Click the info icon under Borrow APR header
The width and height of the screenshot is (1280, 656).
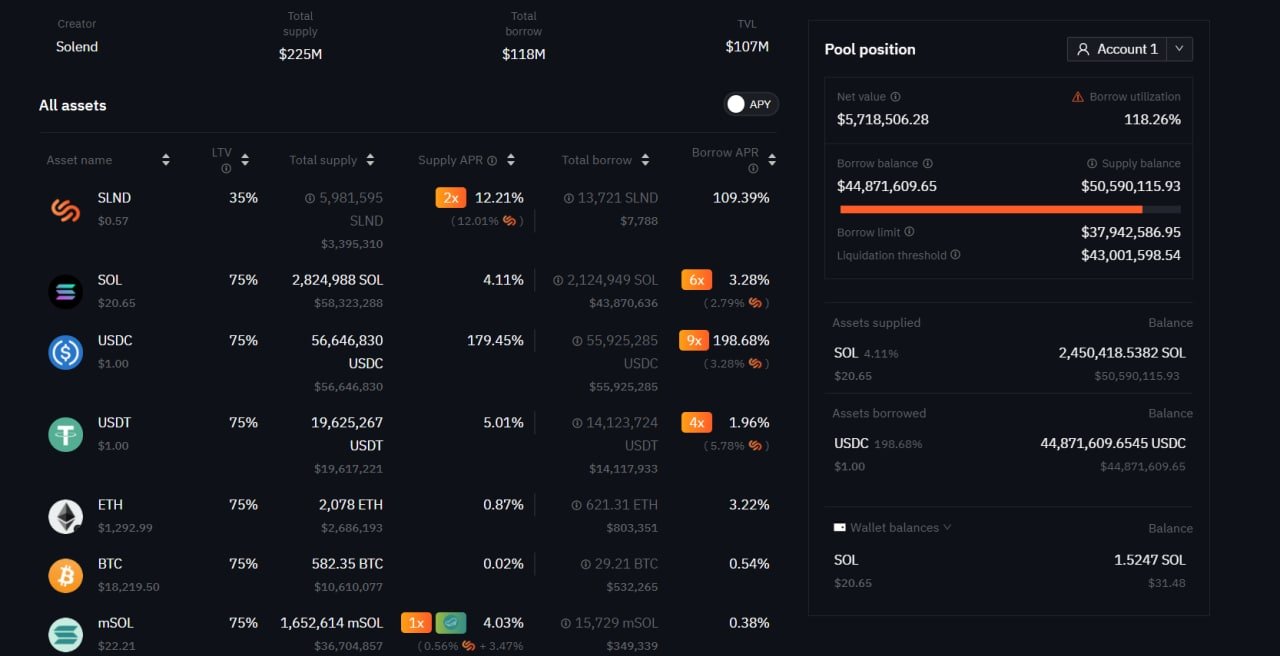pos(753,169)
